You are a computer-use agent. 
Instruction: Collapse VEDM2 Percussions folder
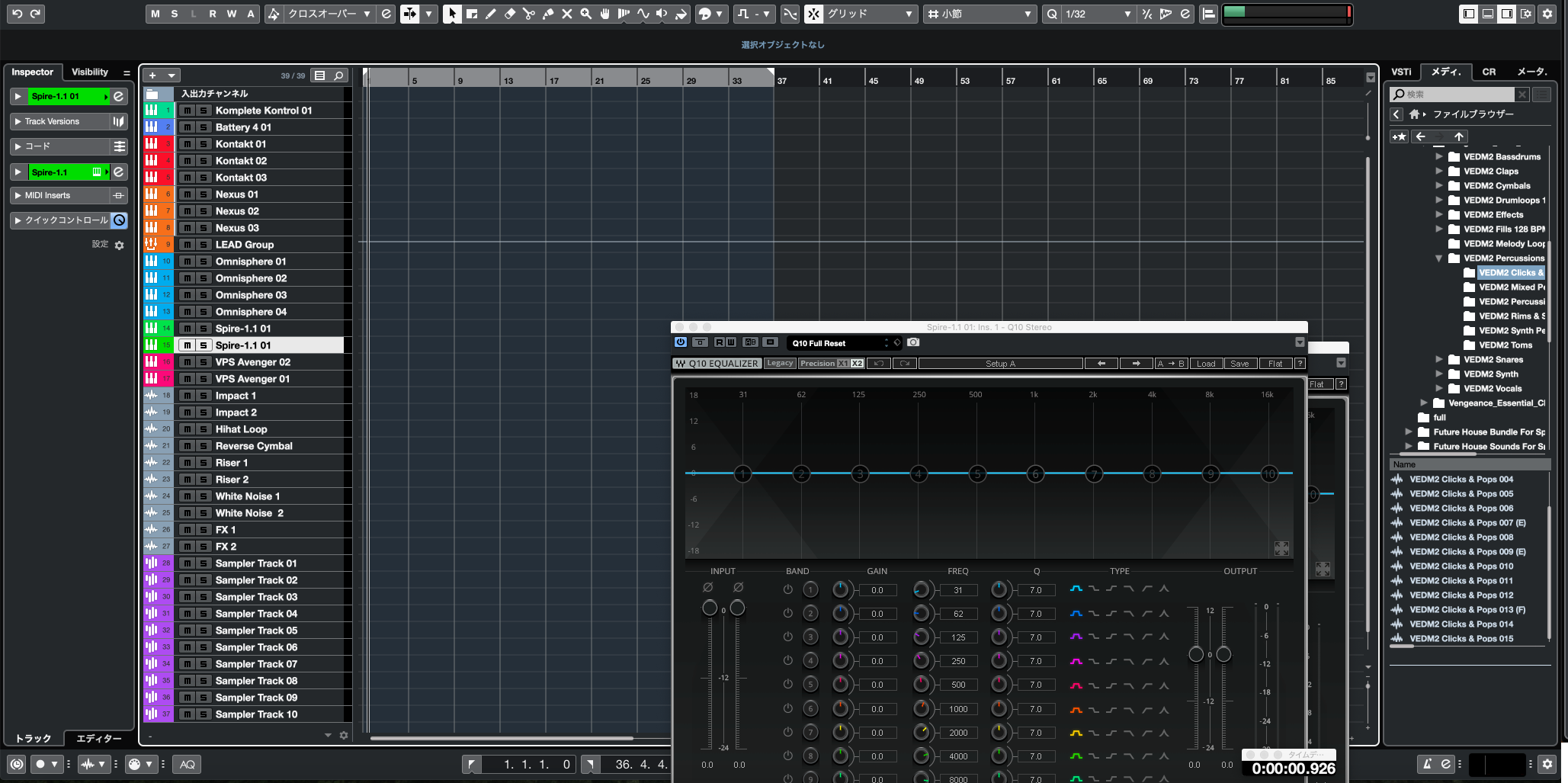point(1439,258)
